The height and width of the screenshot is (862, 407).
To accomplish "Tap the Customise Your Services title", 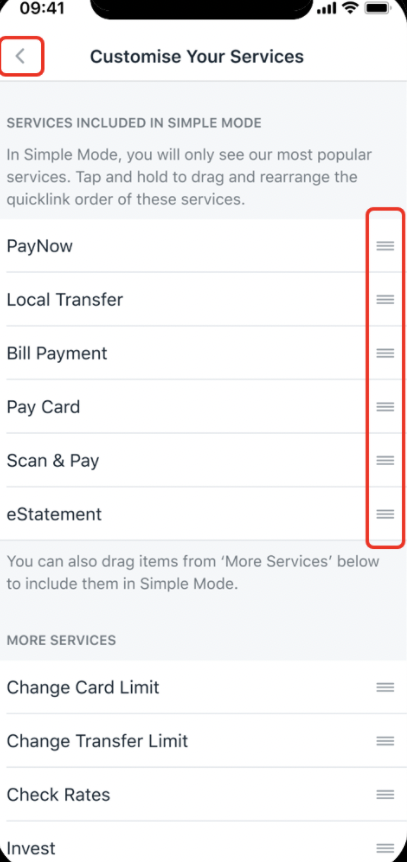I will 197,57.
